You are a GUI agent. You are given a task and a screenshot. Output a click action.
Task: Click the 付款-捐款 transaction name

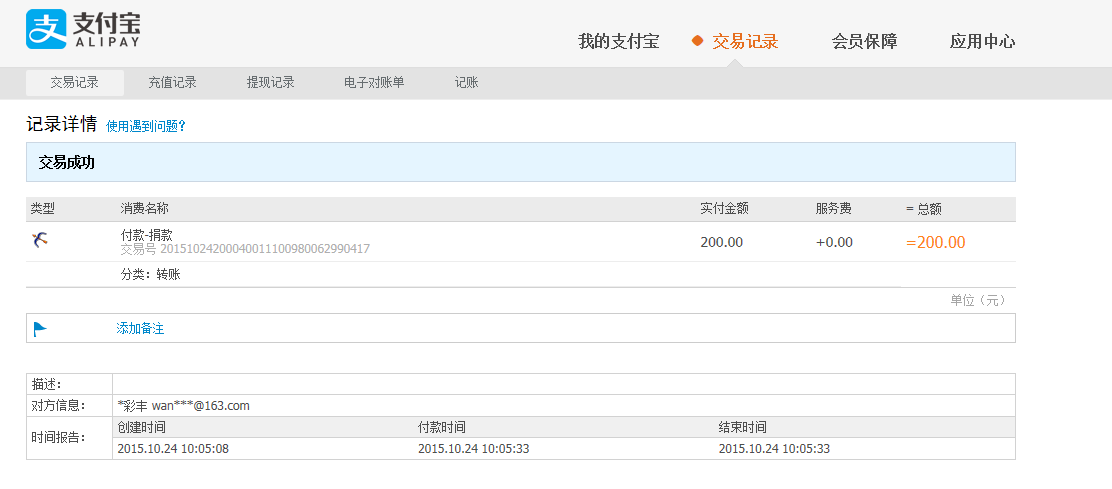146,234
